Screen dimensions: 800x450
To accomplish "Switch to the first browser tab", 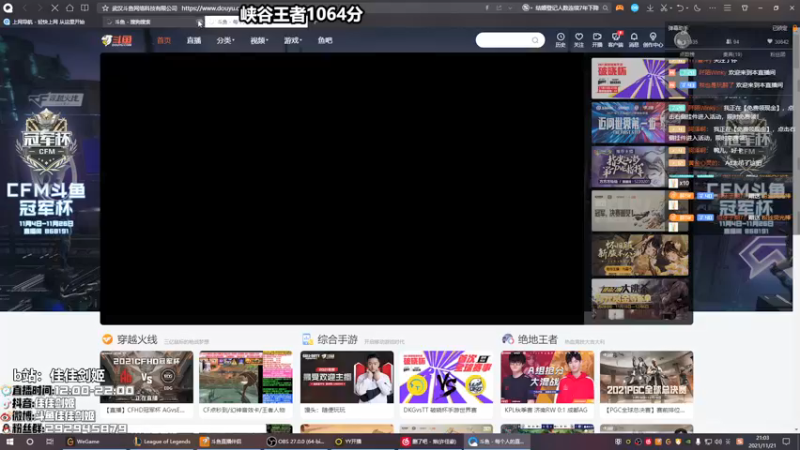I will click(x=152, y=22).
